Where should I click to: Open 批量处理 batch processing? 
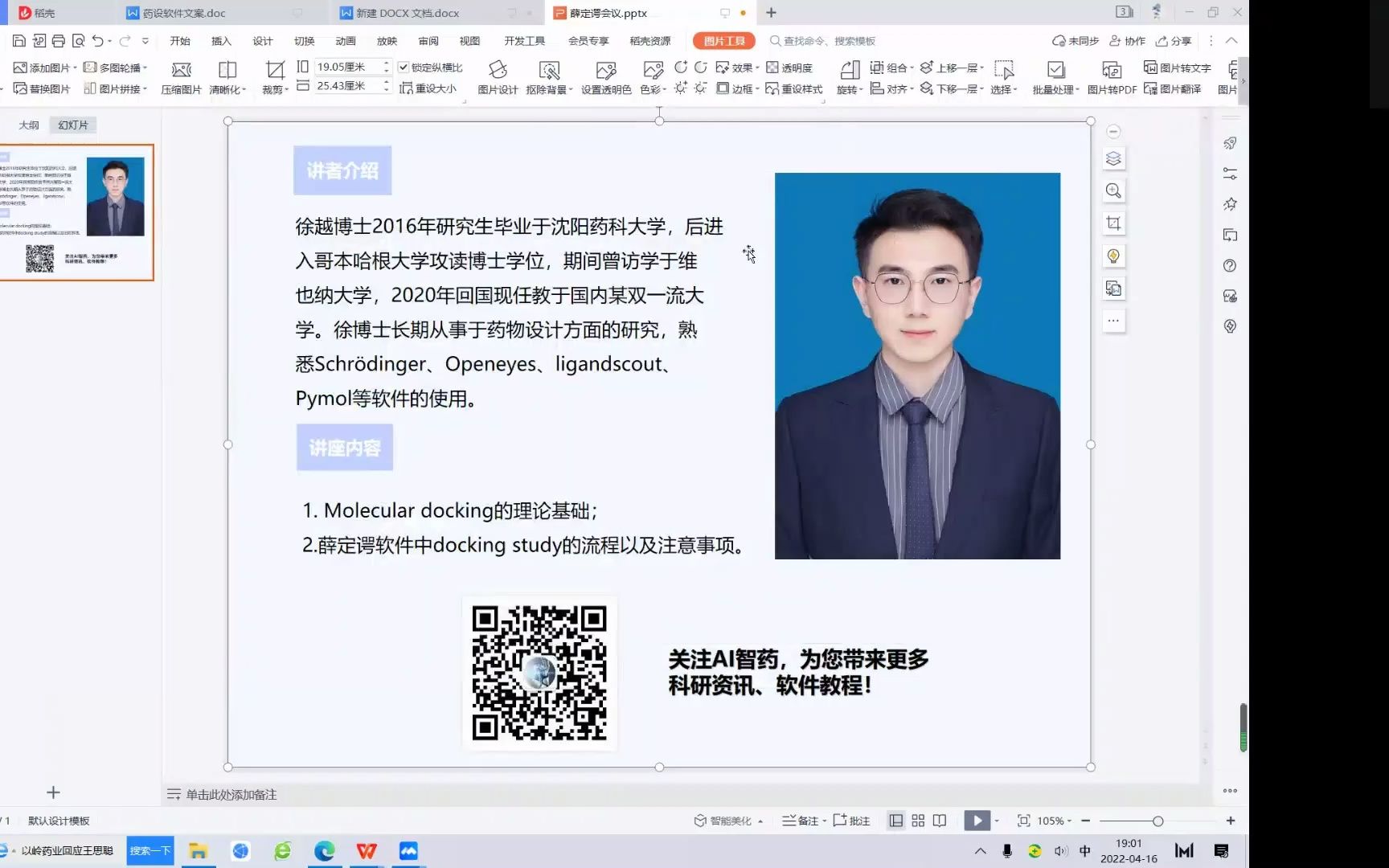1055,78
